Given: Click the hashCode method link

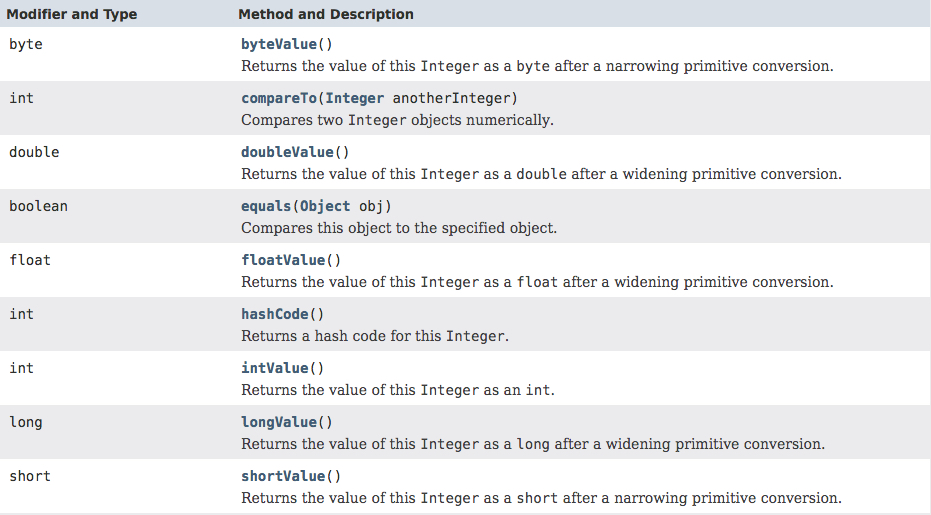Looking at the screenshot, I should pos(275,314).
